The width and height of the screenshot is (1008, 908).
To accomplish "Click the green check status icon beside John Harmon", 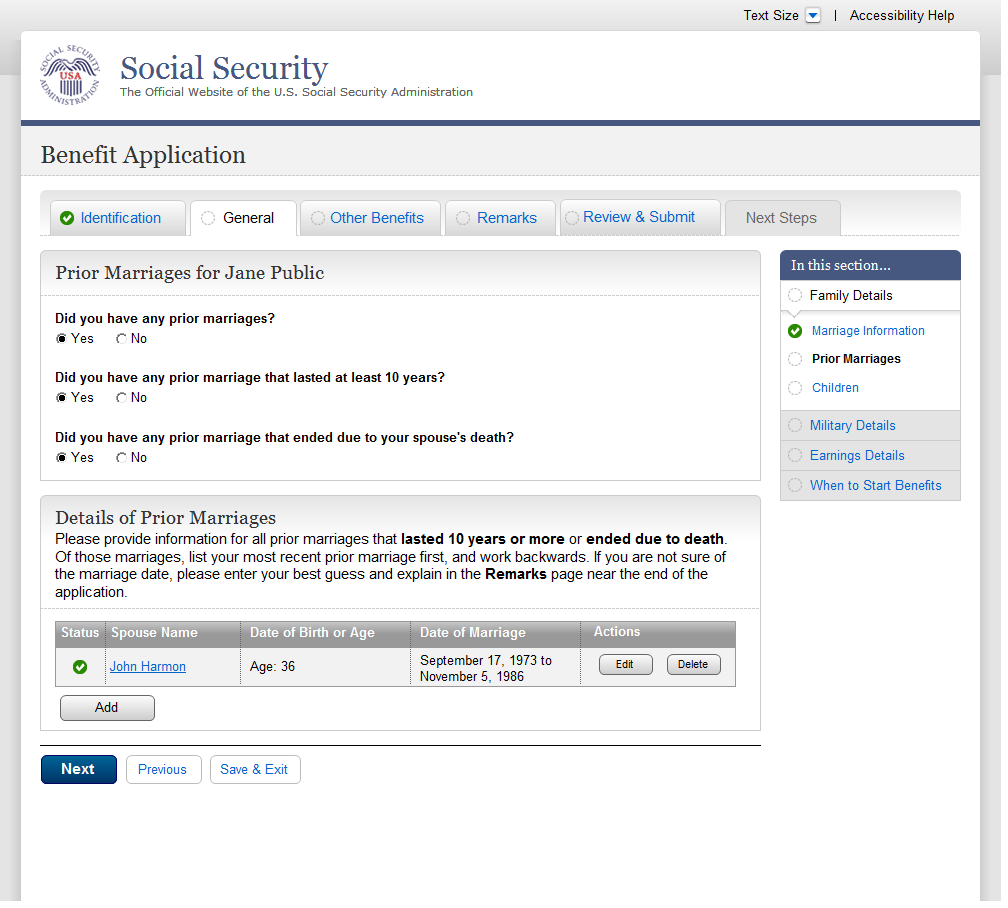I will [x=80, y=667].
